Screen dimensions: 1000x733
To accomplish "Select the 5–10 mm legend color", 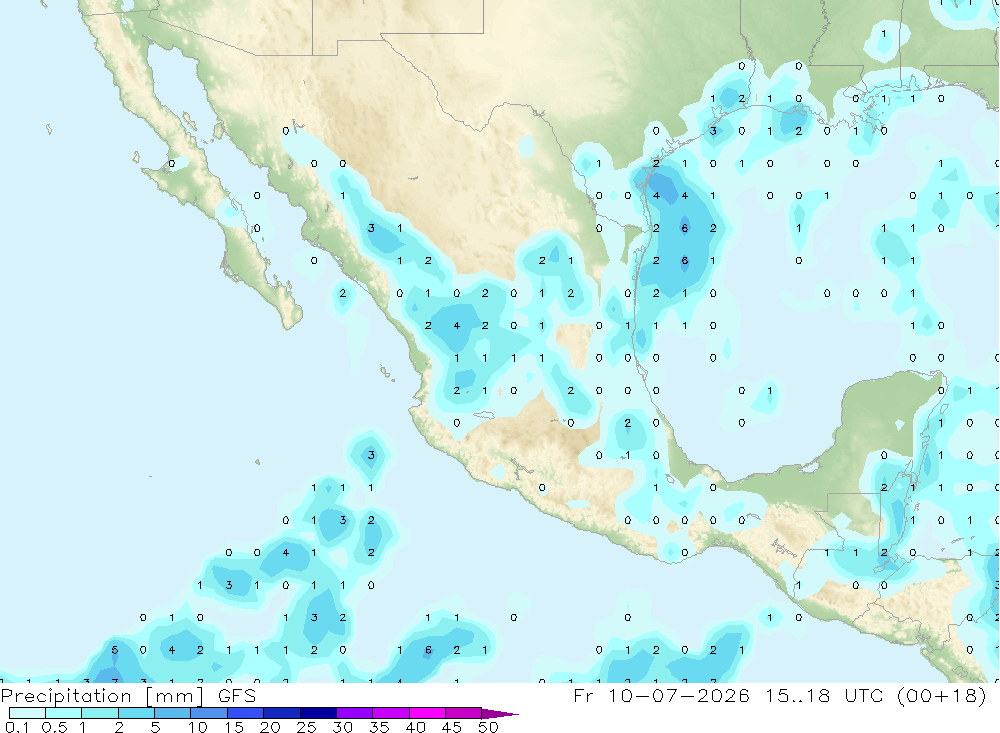I will tap(173, 713).
